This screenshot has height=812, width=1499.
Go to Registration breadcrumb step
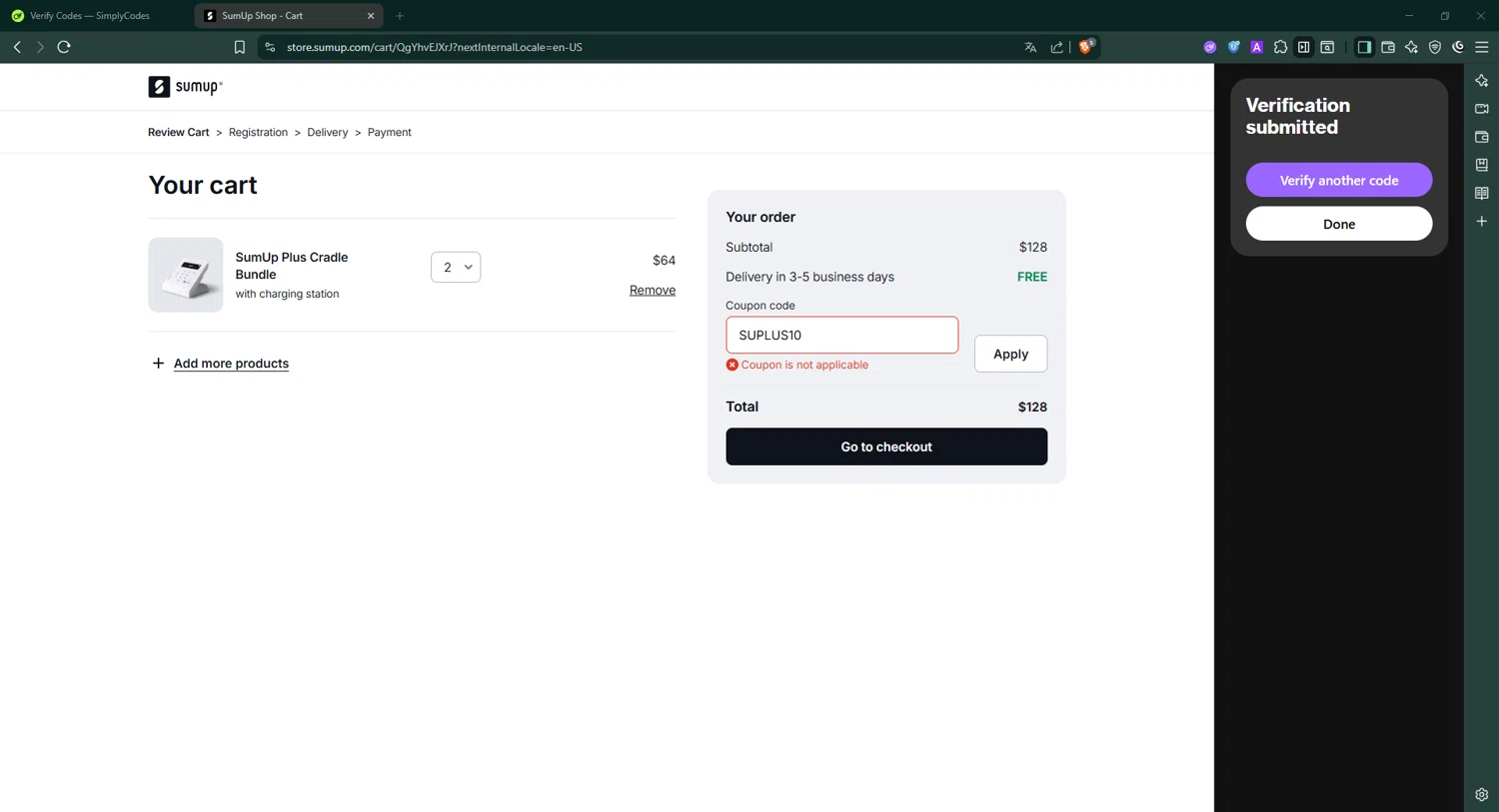point(258,132)
